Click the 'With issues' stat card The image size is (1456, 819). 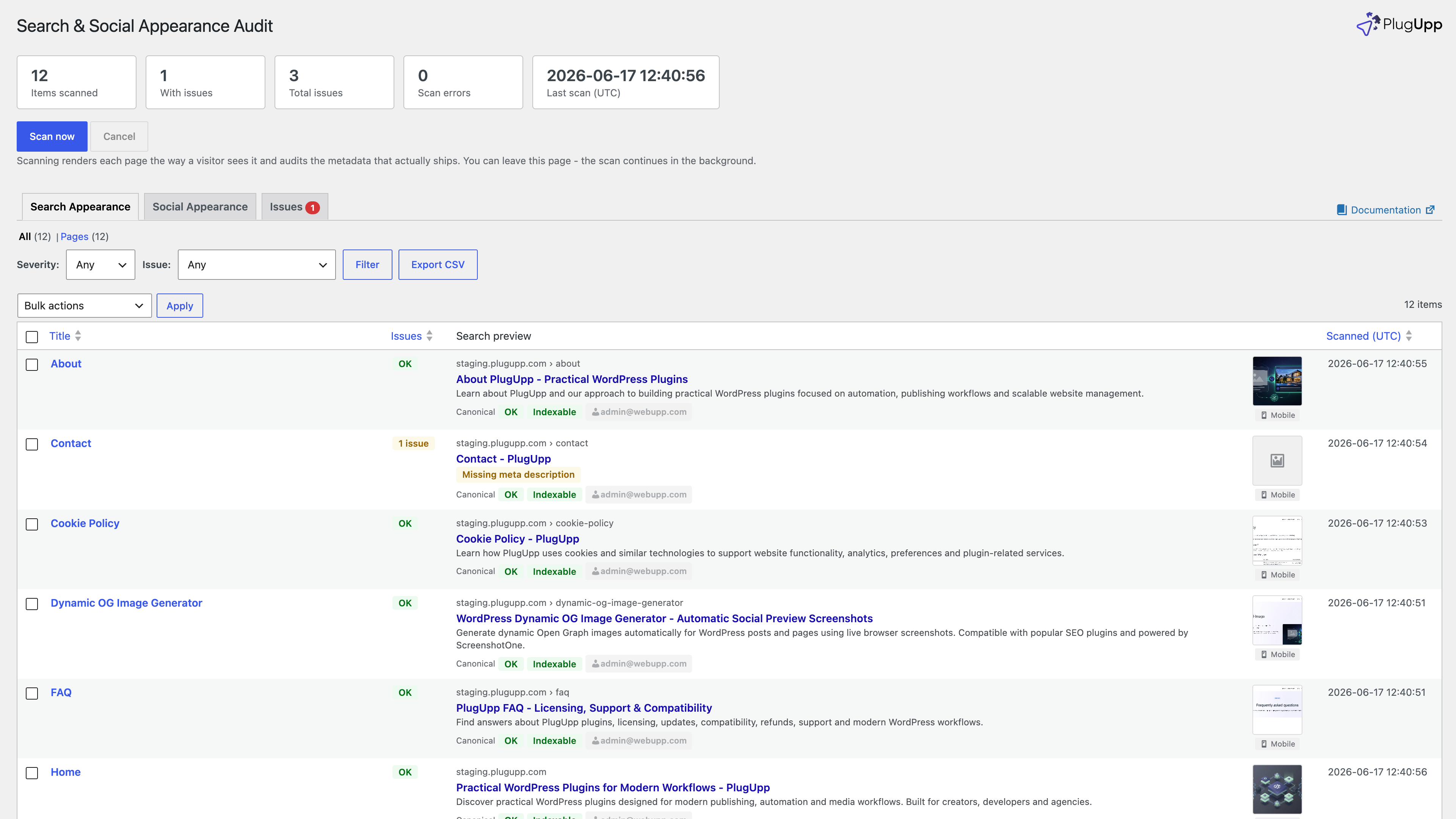point(205,83)
